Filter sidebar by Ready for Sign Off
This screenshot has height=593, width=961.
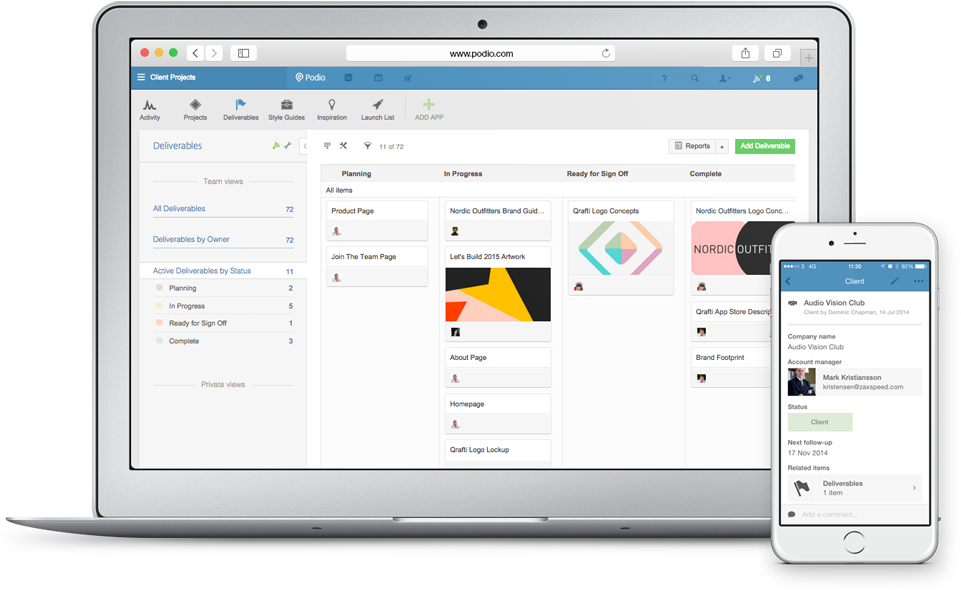[x=224, y=323]
